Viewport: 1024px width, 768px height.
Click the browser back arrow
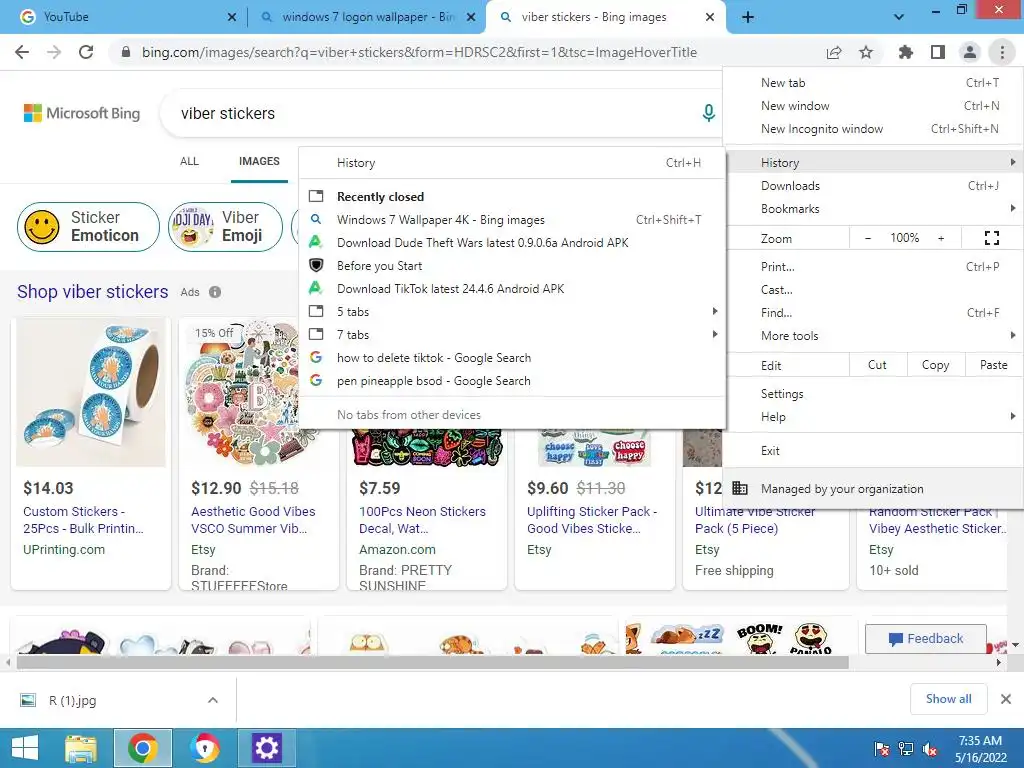(x=22, y=52)
